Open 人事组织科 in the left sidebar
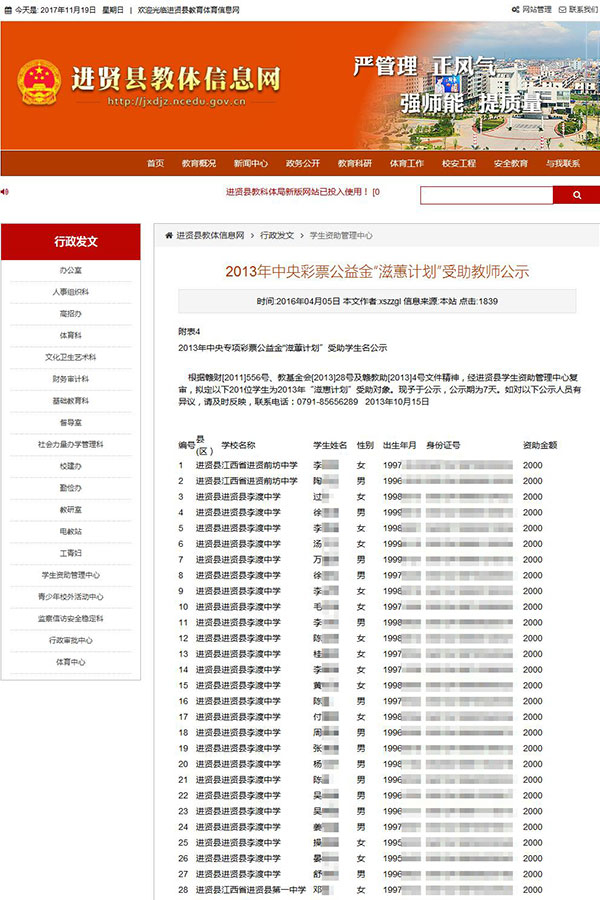 (x=70, y=292)
